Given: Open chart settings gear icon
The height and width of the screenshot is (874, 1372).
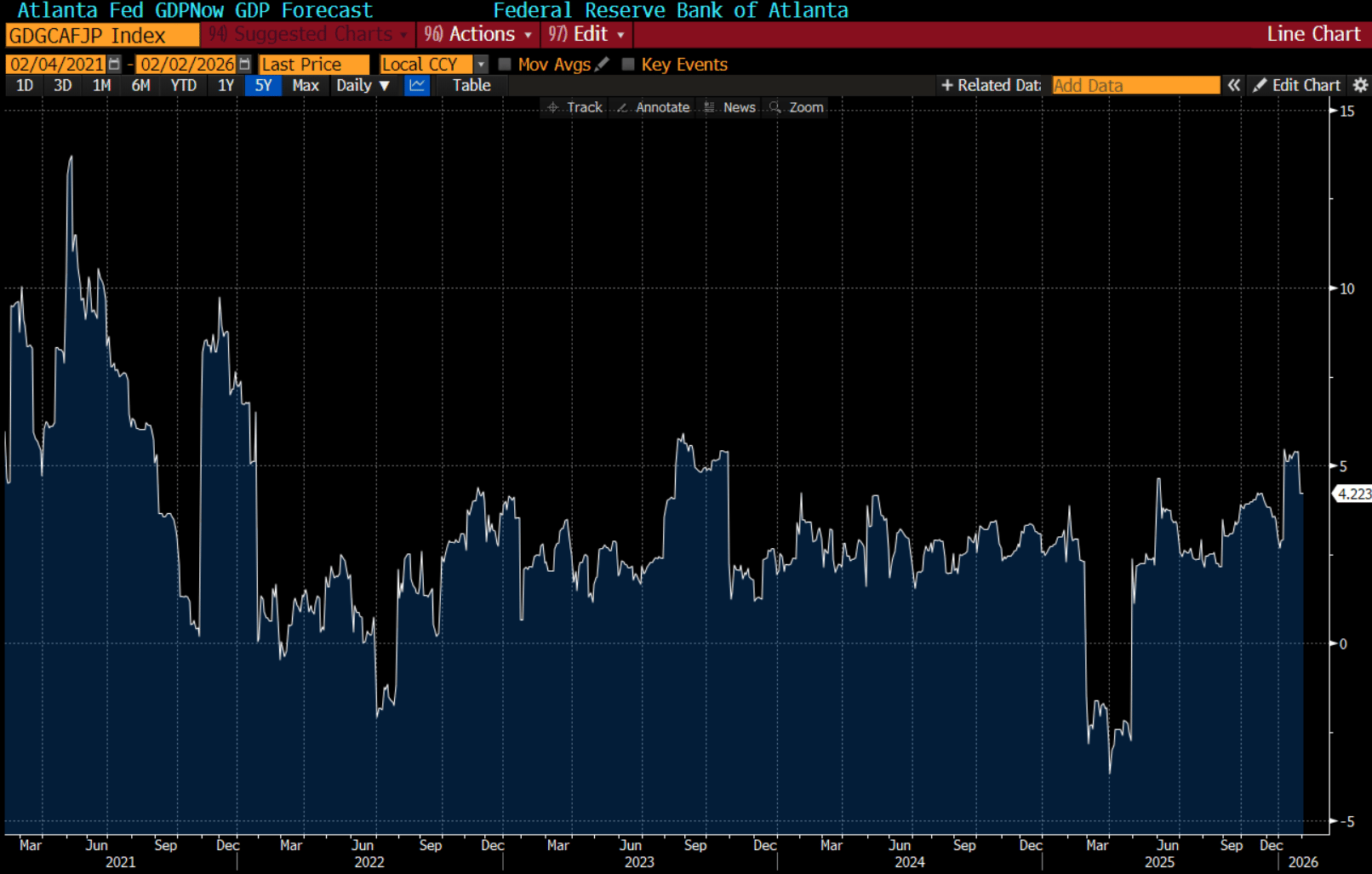Looking at the screenshot, I should tap(1361, 85).
